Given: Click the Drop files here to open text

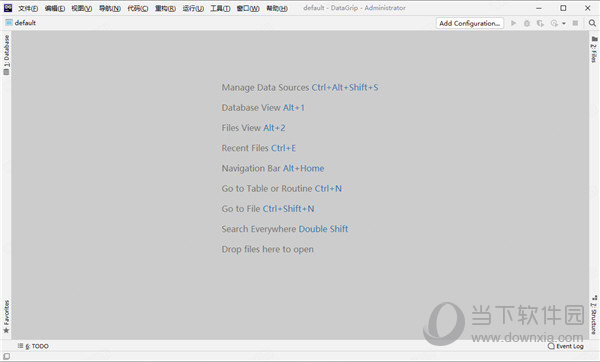Looking at the screenshot, I should 267,249.
